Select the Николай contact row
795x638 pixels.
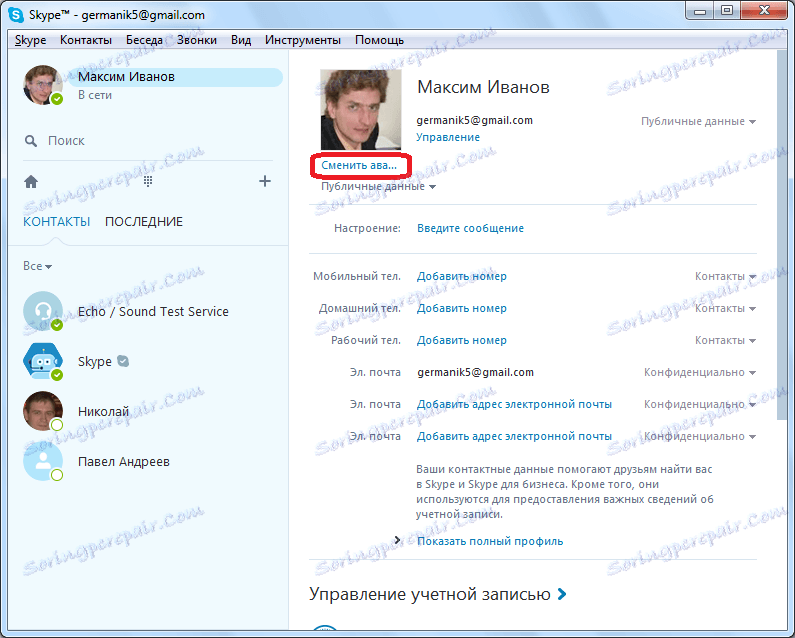(148, 411)
